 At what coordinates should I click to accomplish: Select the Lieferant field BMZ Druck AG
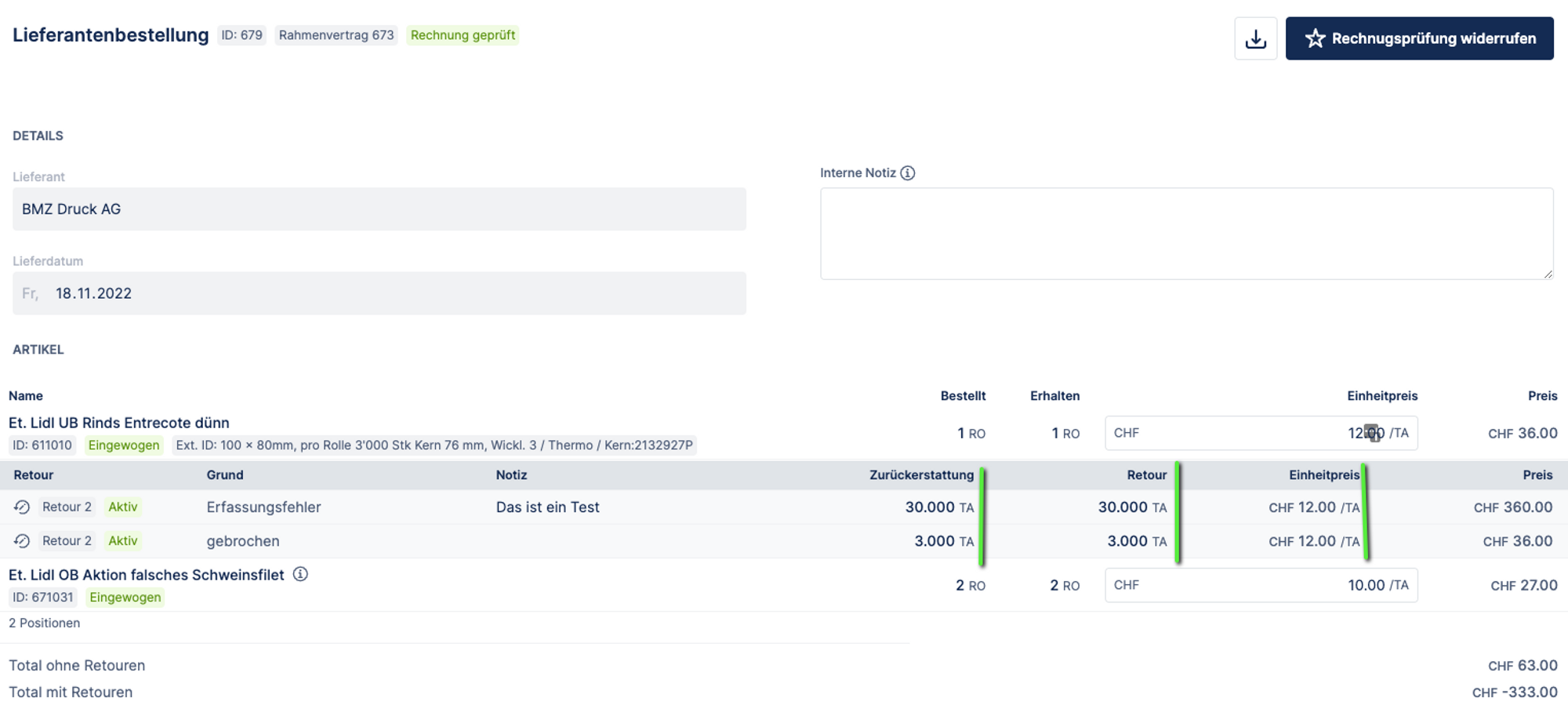(x=379, y=209)
